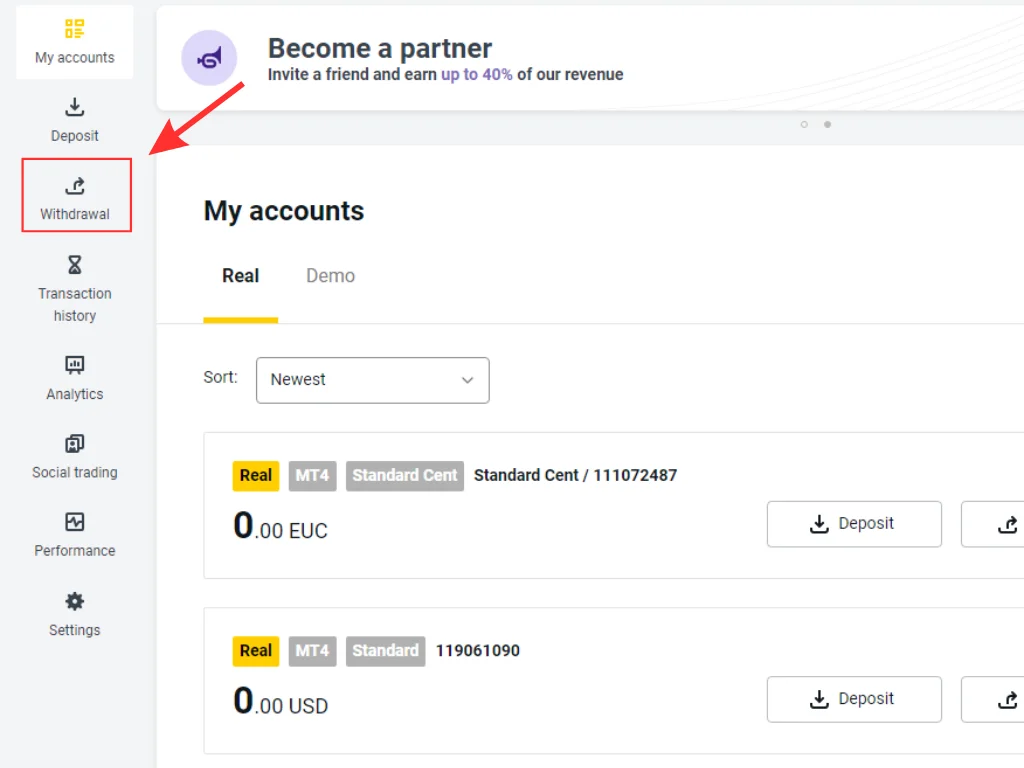This screenshot has width=1024, height=768.
Task: Select the second banner carousel dot
Action: 827,125
